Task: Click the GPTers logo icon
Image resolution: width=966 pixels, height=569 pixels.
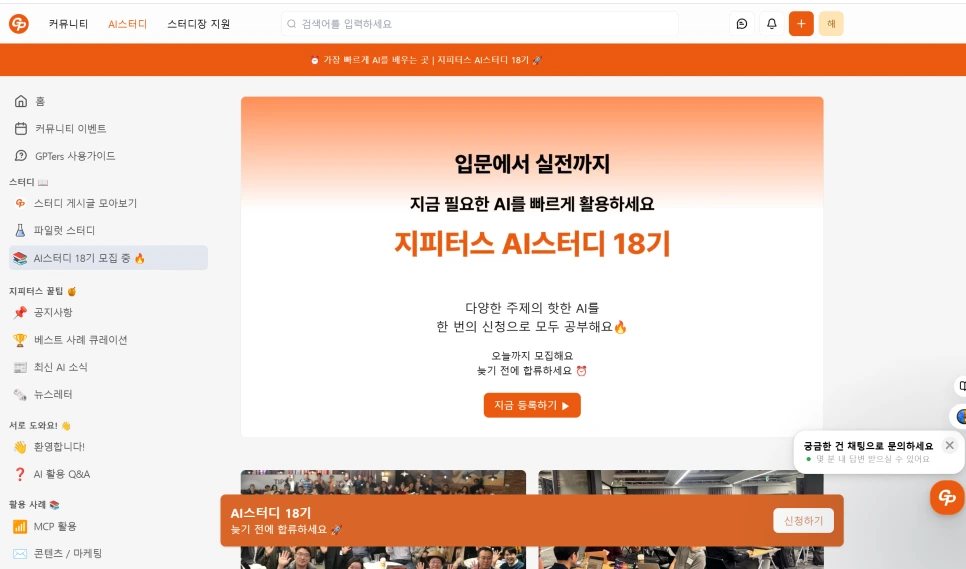Action: tap(18, 24)
